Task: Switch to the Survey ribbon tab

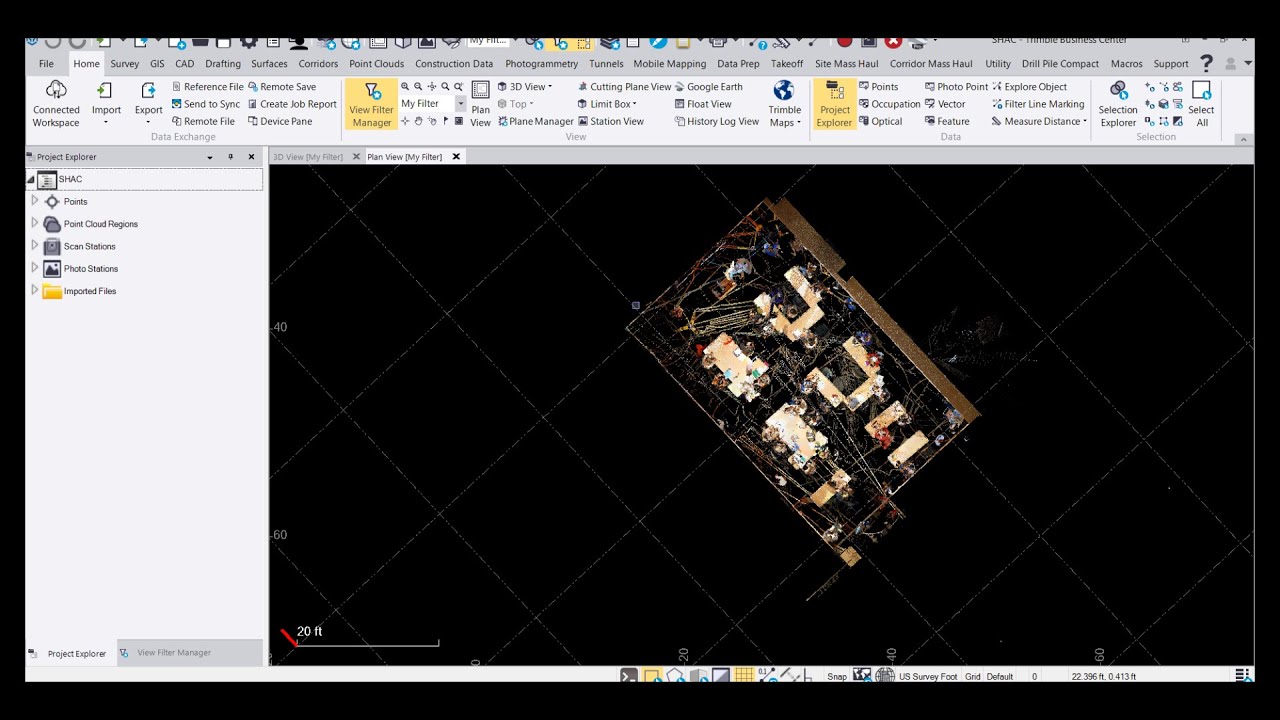Action: click(125, 63)
